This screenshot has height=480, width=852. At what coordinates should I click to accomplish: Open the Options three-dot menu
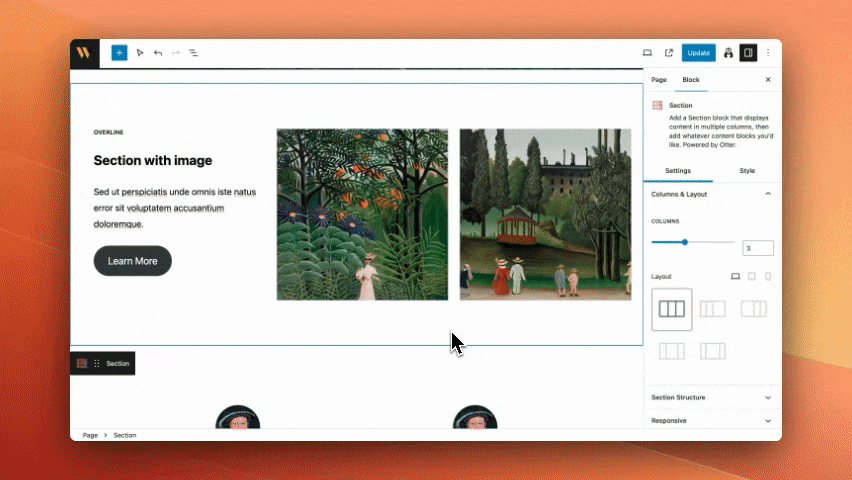(768, 53)
